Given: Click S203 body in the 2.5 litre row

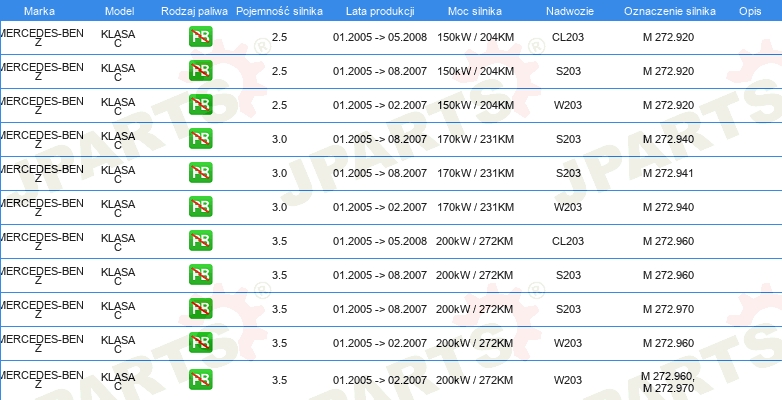Looking at the screenshot, I should click(x=568, y=71).
